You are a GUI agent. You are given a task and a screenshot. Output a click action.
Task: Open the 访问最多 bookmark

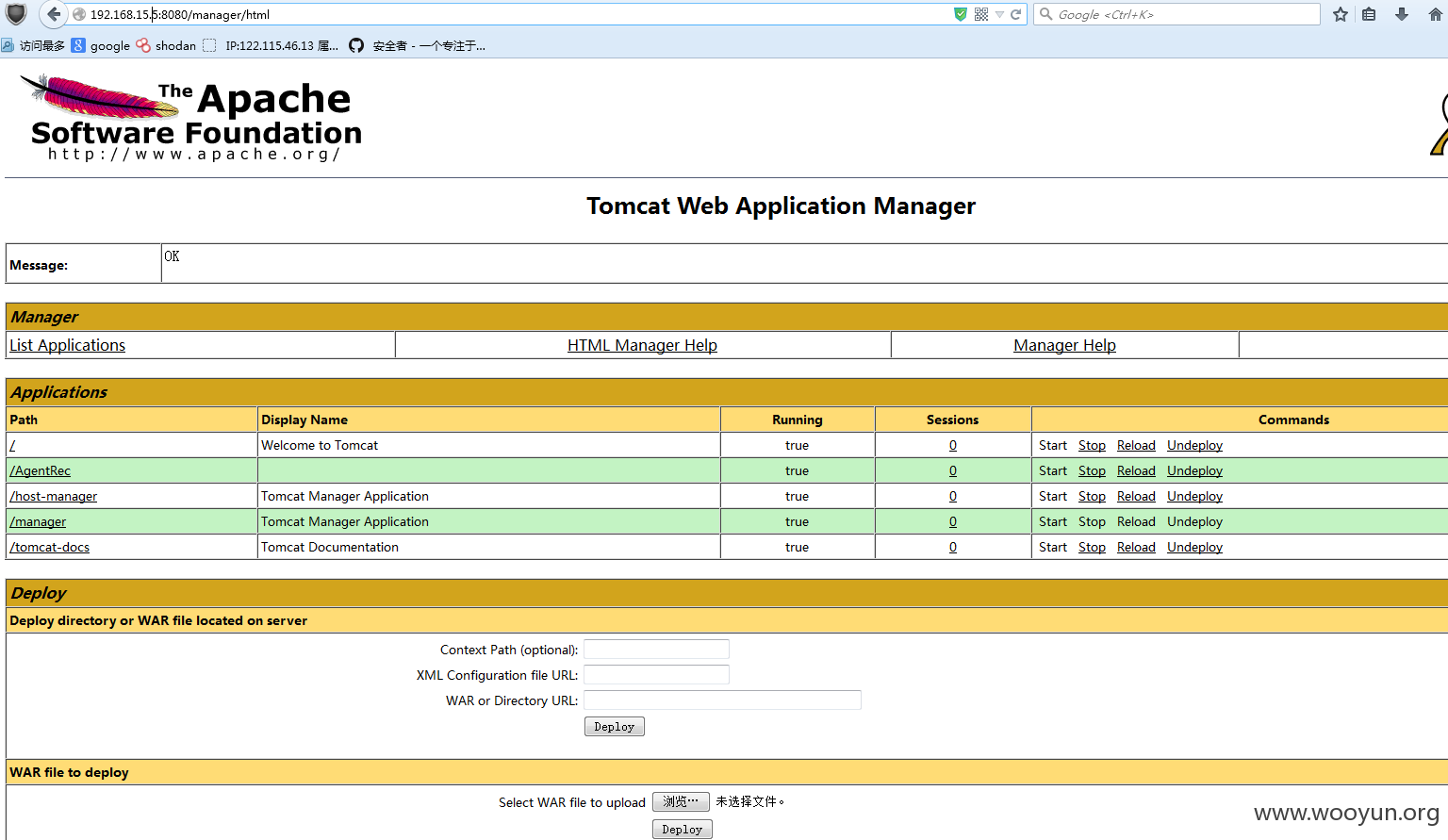[x=34, y=45]
